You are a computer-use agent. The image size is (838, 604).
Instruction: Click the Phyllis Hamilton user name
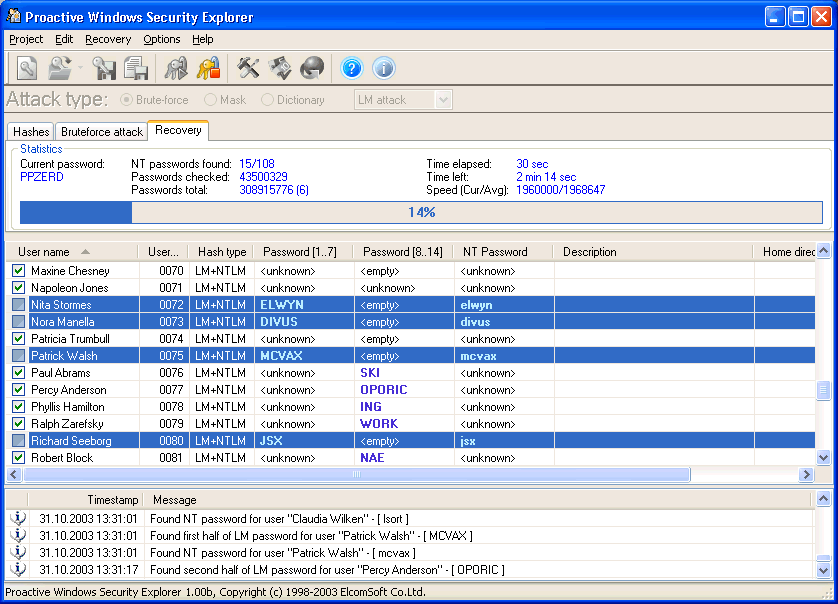pos(68,407)
